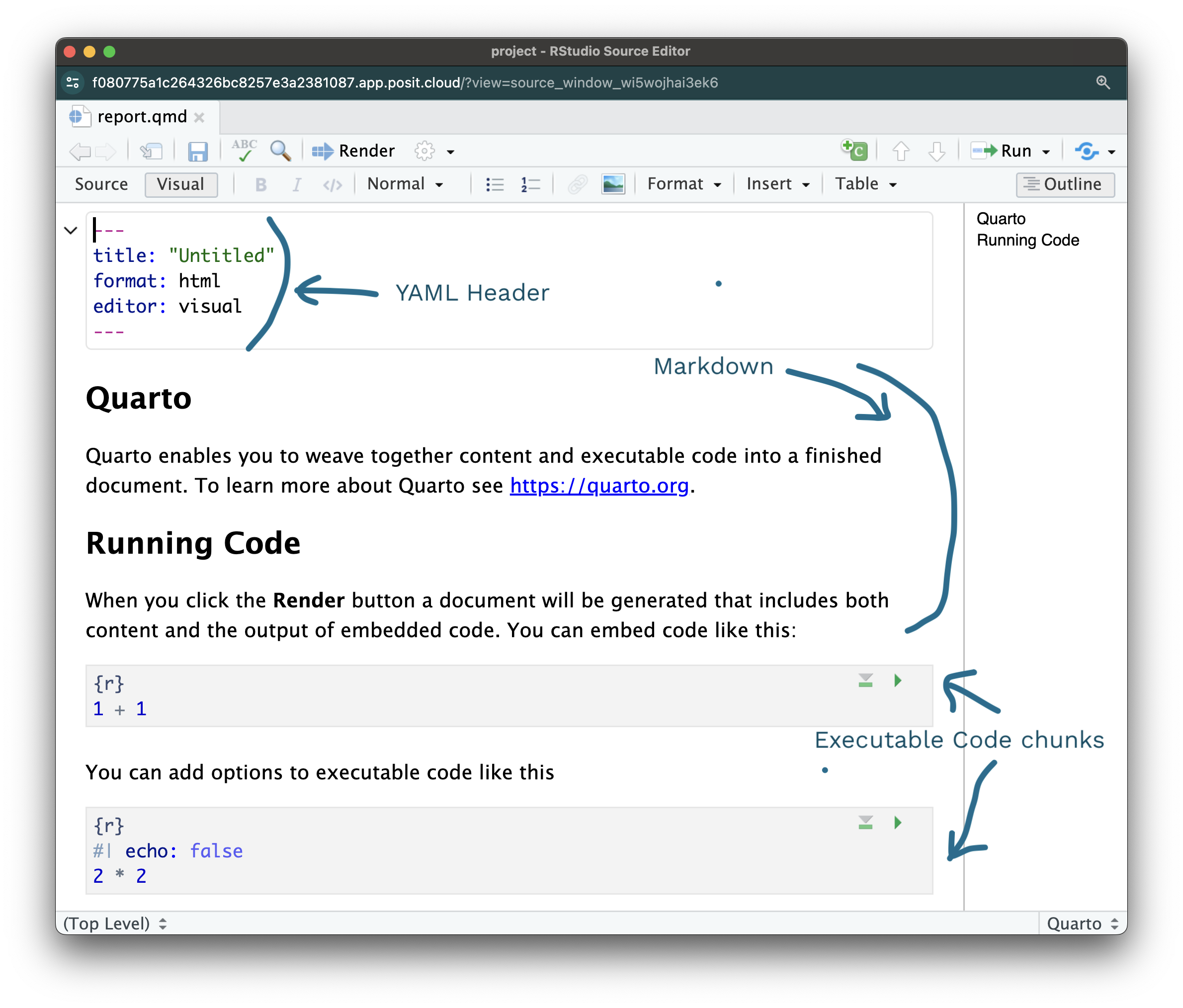This screenshot has height=1008, width=1183.
Task: Toggle inline code formatting
Action: pyautogui.click(x=333, y=185)
